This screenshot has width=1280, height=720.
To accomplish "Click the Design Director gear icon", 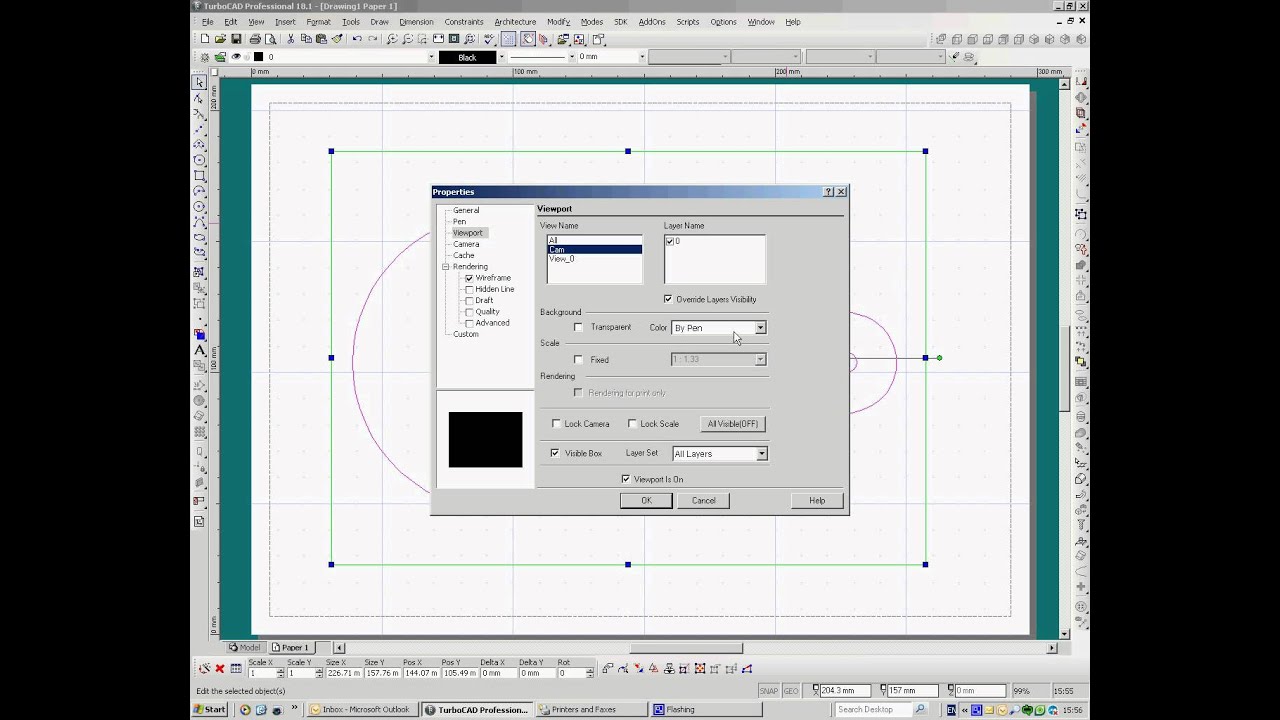I will click(204, 57).
